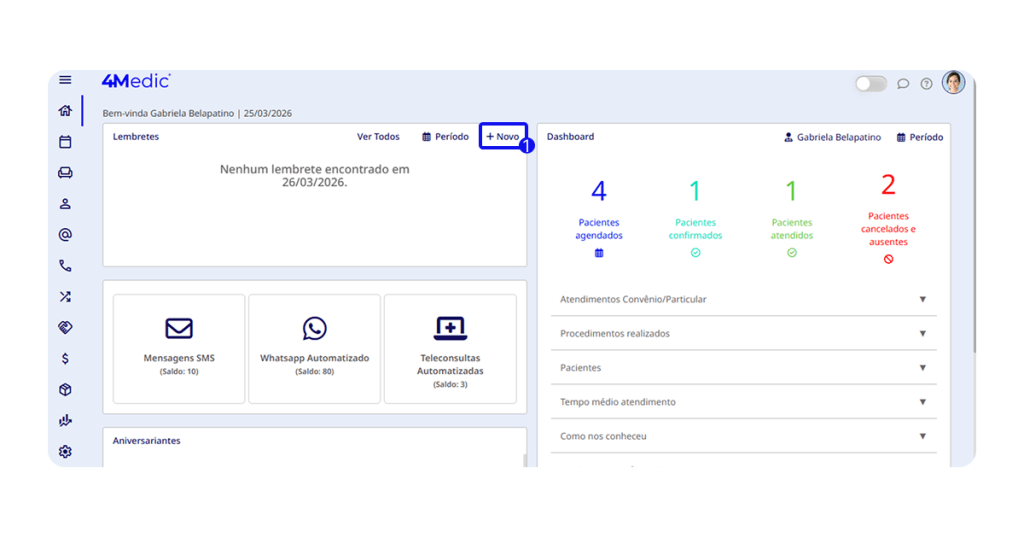Screen dimensions: 1024x538
Task: Open Período filter in Lembretes panel
Action: click(445, 137)
